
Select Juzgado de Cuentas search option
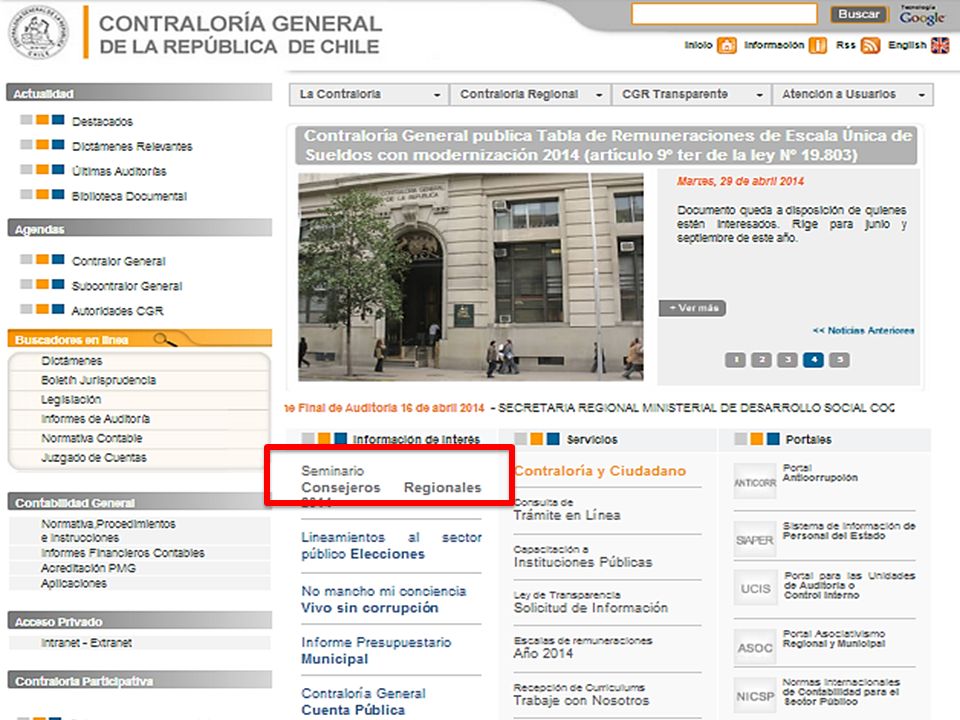(x=94, y=458)
